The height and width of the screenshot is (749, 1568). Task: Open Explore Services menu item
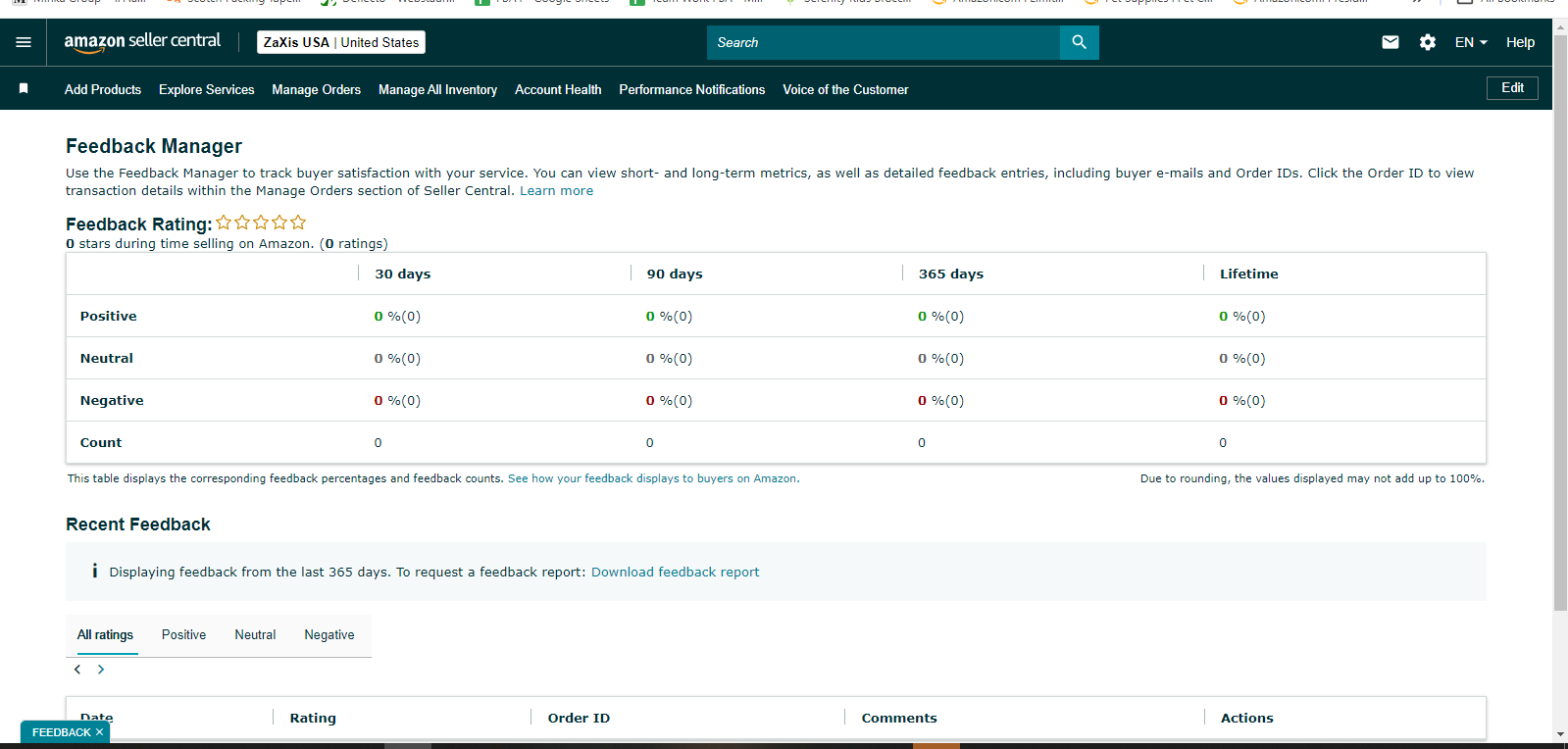pyautogui.click(x=207, y=89)
